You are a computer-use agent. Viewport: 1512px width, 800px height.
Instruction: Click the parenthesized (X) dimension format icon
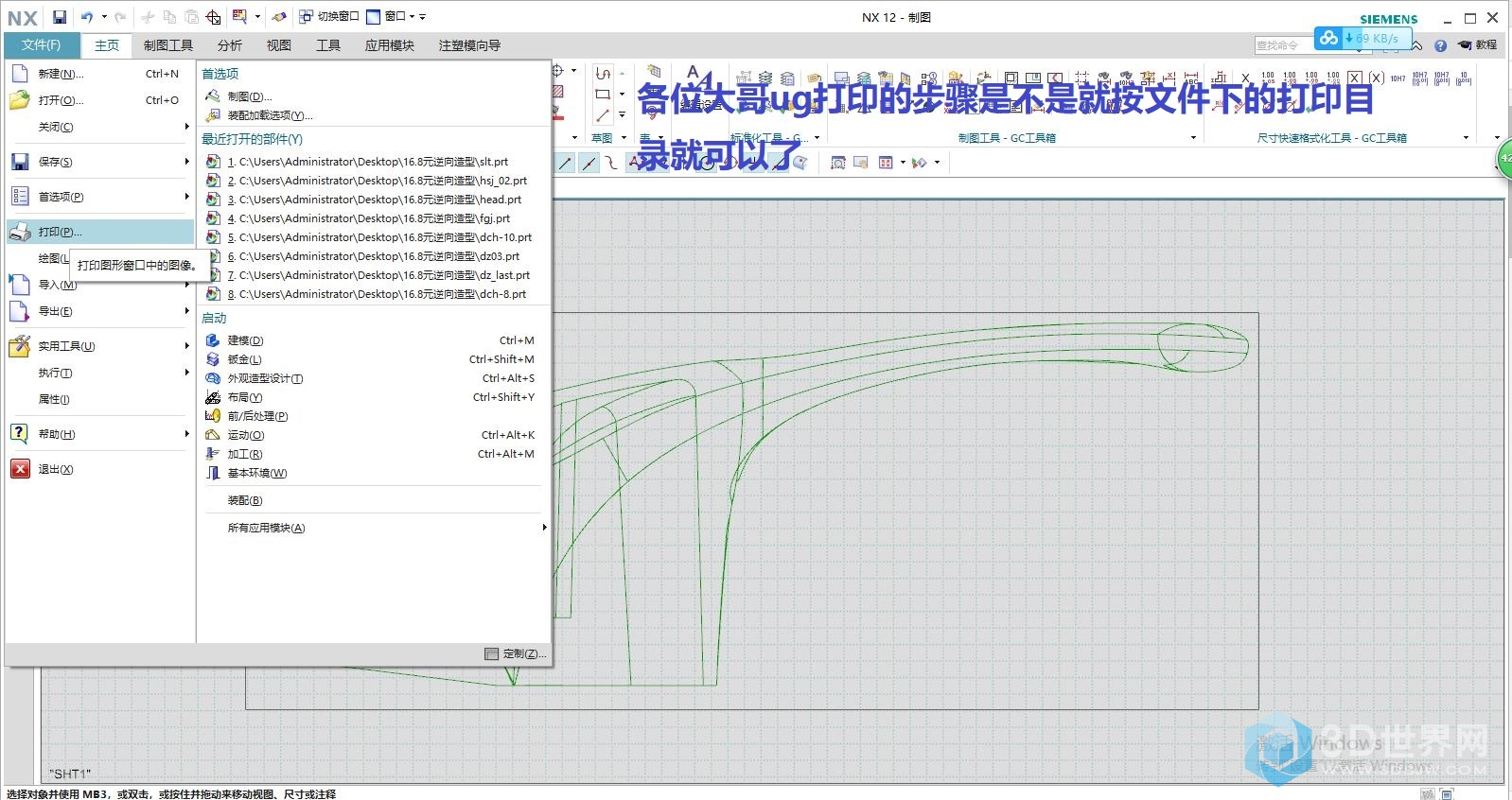click(x=1376, y=78)
